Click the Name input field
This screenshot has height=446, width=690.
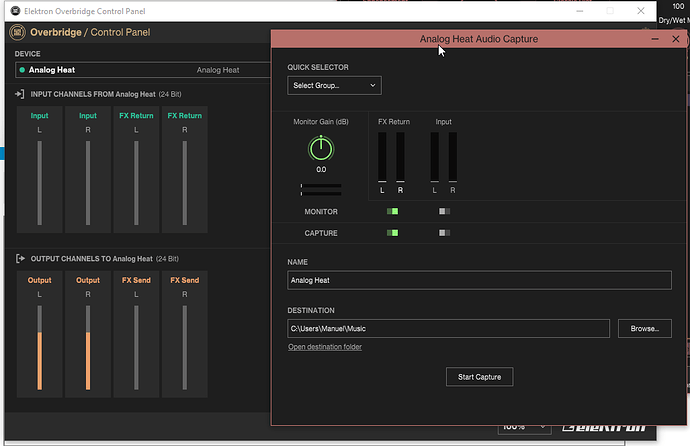479,280
